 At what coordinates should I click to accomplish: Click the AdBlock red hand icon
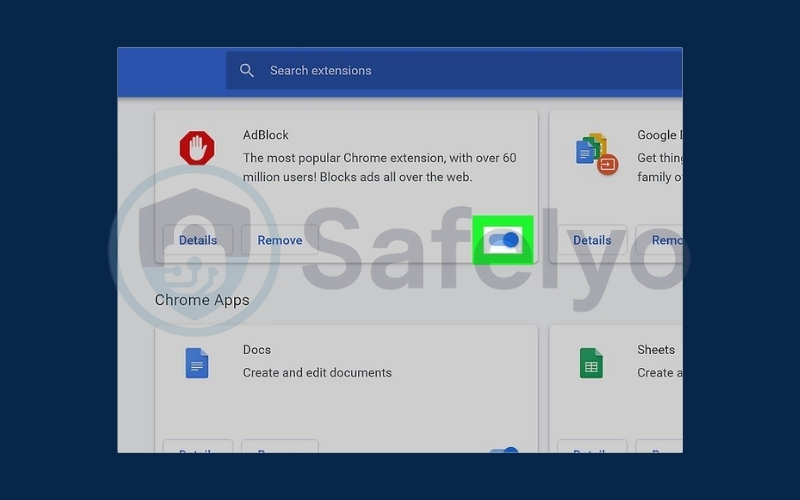[197, 148]
